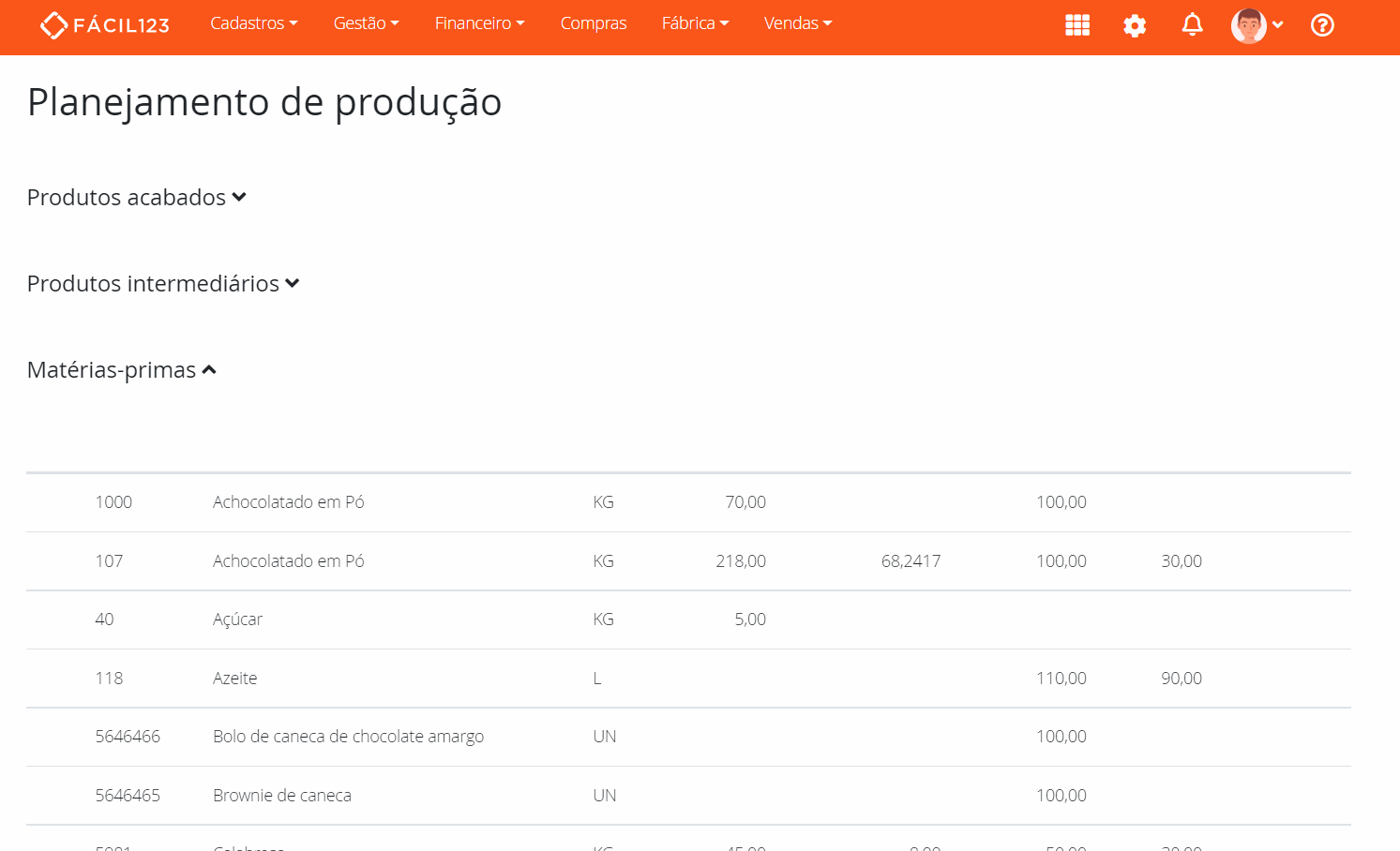Click the bell icon to check alerts
Viewport: 1400px width, 851px height.
click(x=1192, y=25)
